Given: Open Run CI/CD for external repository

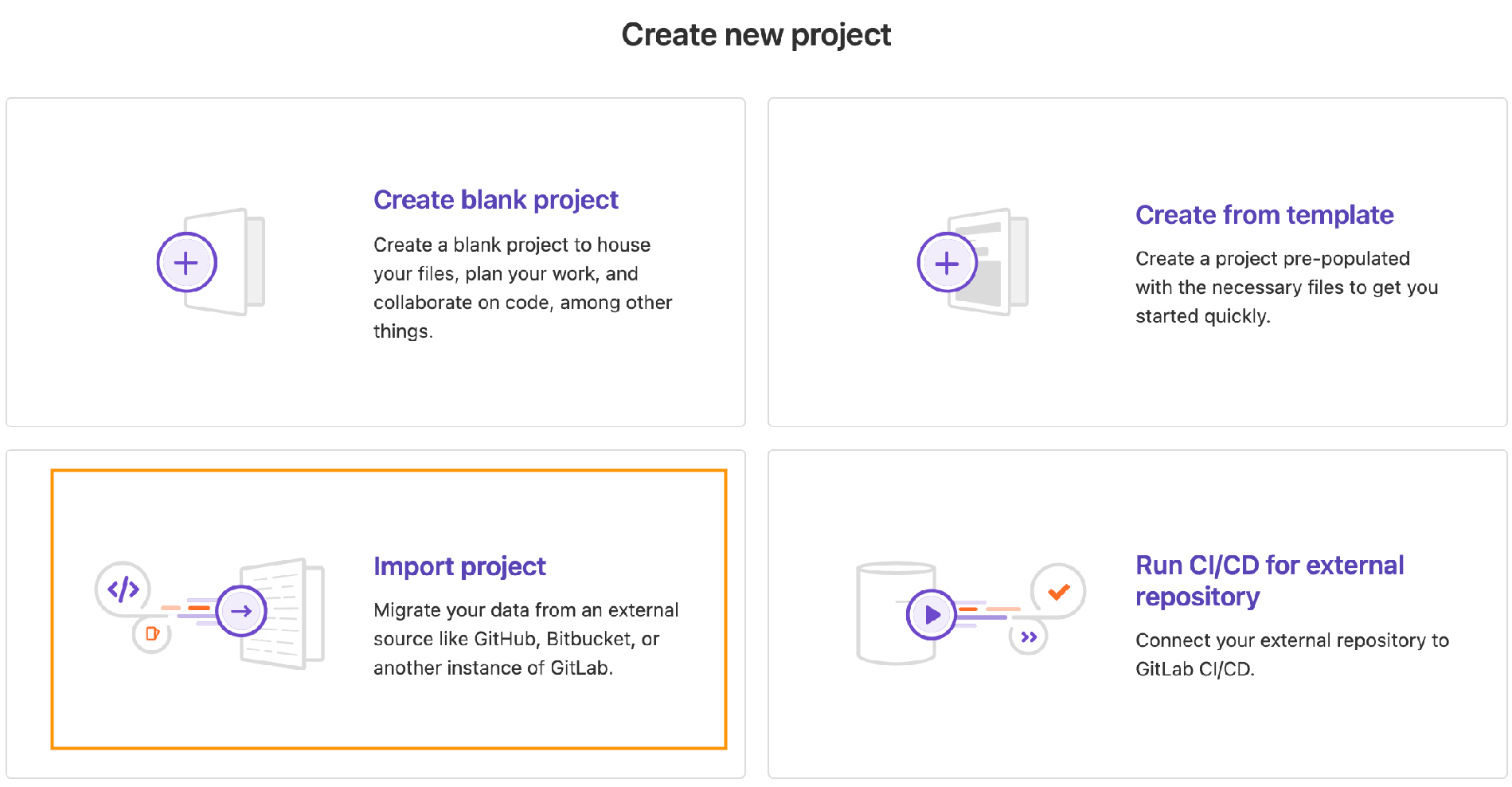Looking at the screenshot, I should [1269, 581].
